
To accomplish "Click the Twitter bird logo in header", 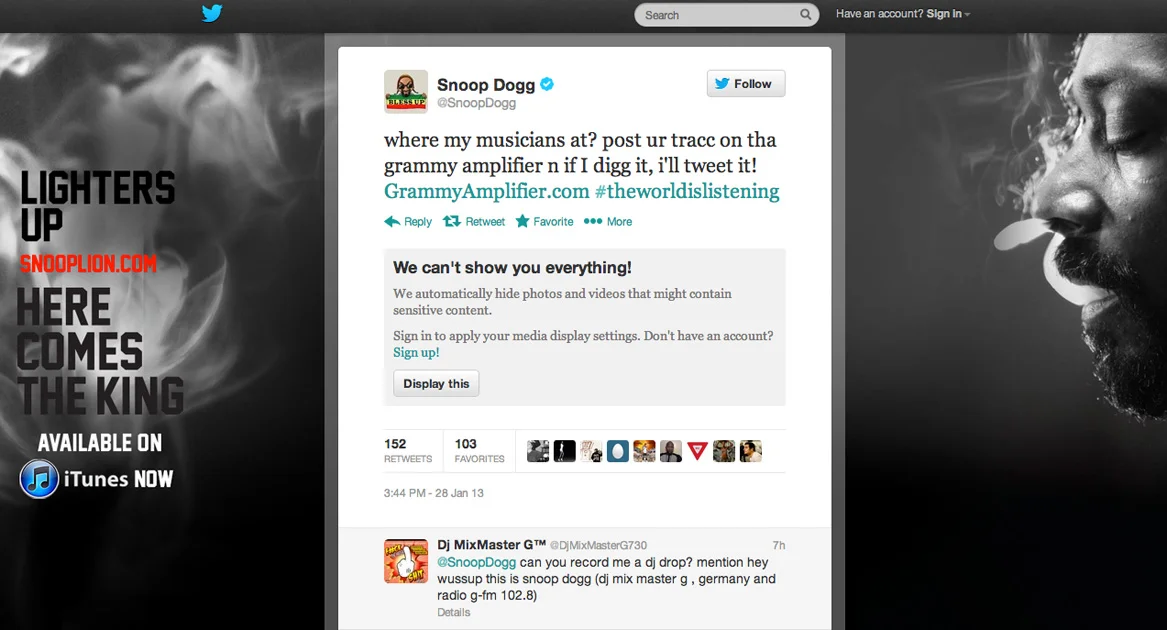I will [x=212, y=13].
